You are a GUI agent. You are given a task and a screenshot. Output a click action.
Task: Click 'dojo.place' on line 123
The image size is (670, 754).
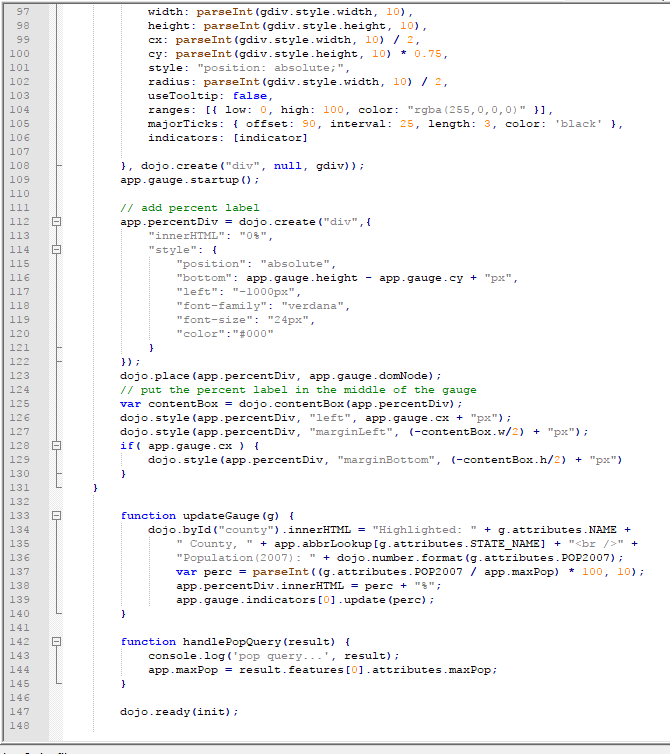pos(155,376)
